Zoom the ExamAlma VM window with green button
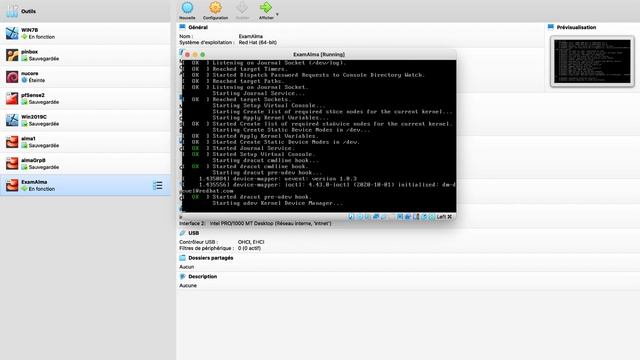This screenshot has width=640, height=360. pos(202,55)
